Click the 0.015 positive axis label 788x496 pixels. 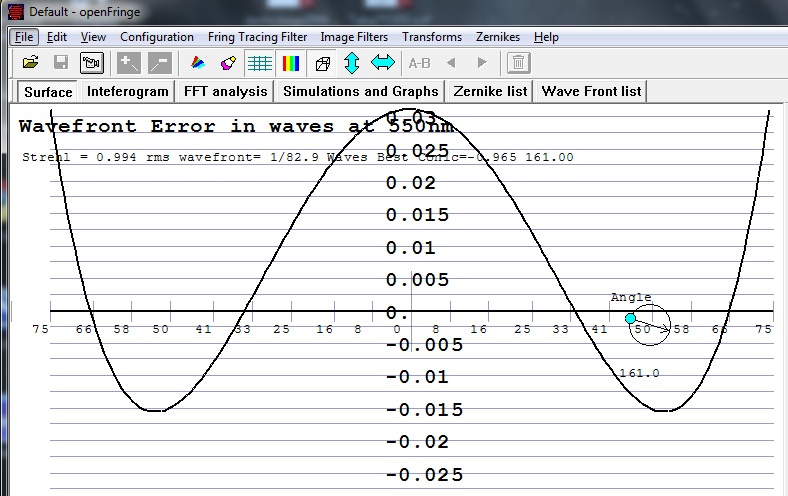click(417, 215)
